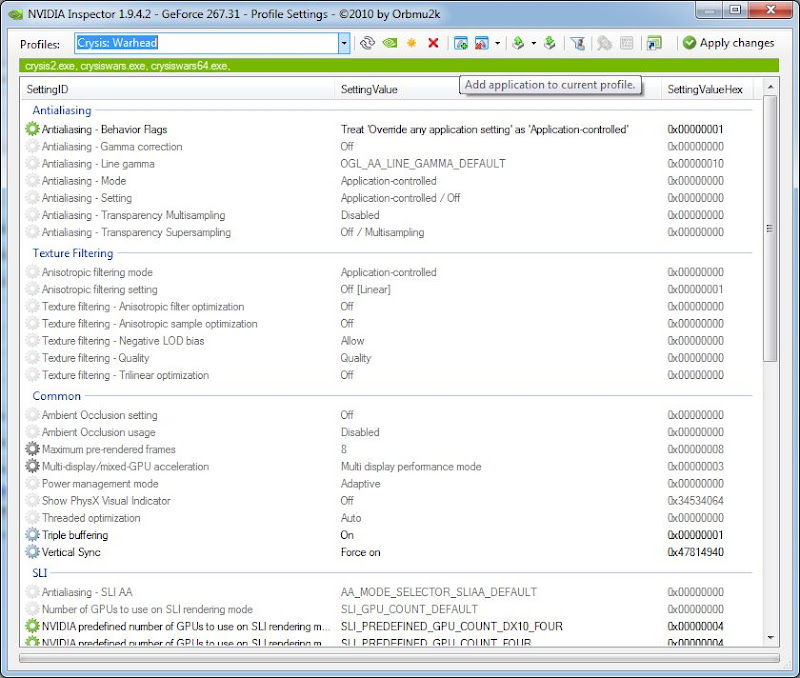
Task: Select Texture filtering - Negative LOD bias
Action: click(391, 341)
